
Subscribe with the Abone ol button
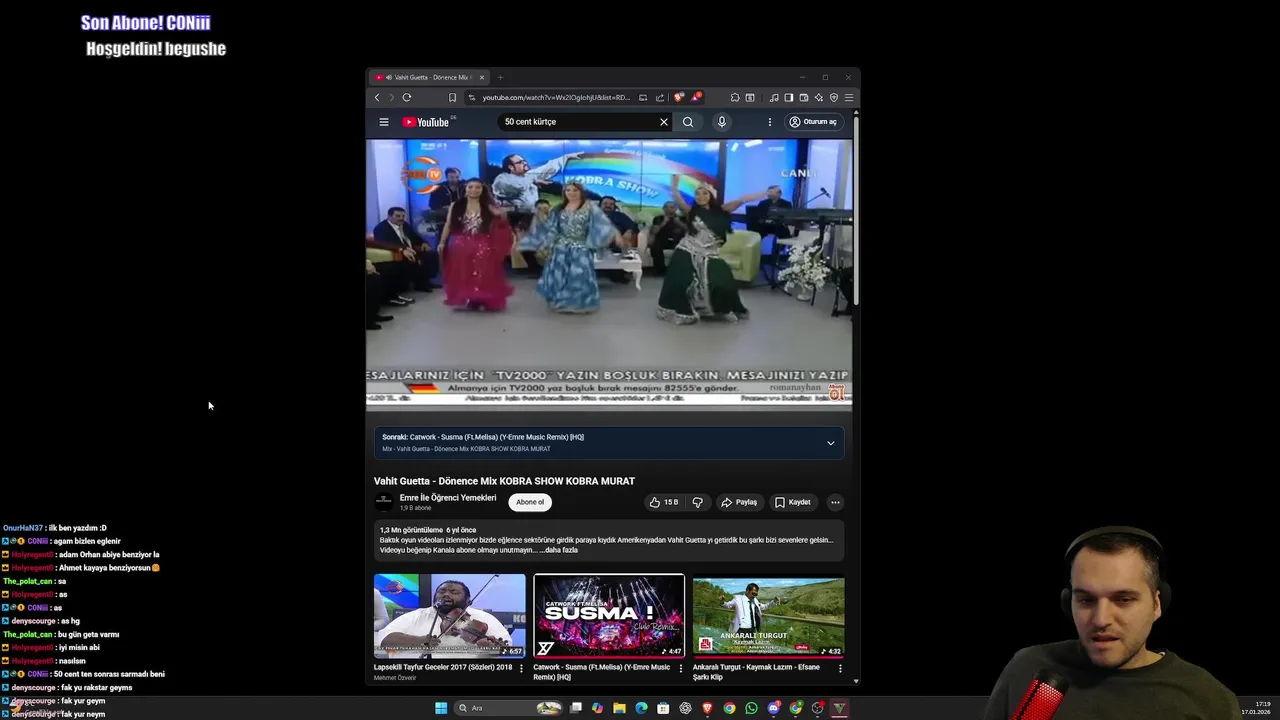[x=530, y=502]
